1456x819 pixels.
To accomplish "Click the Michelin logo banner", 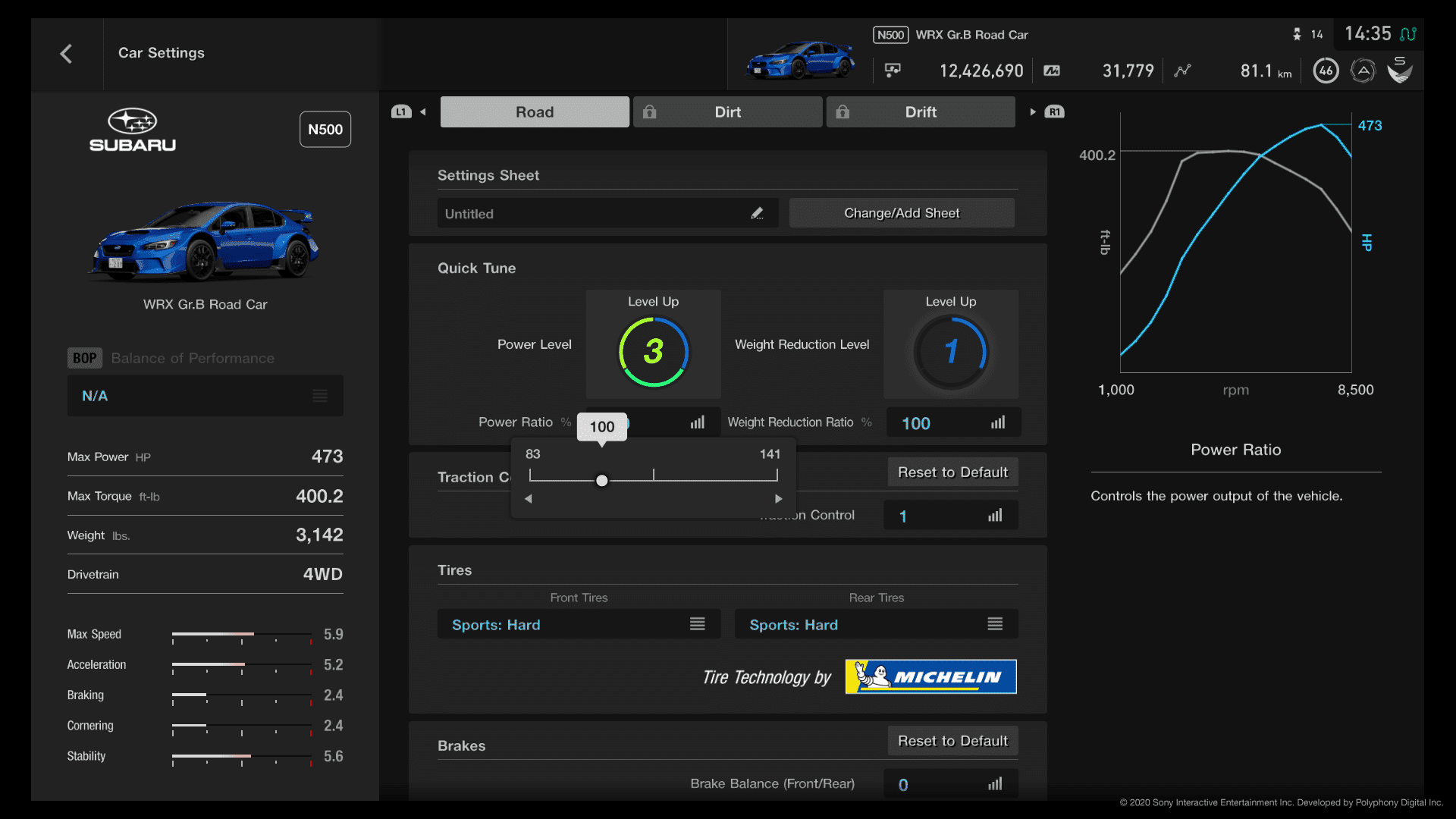I will tap(931, 676).
